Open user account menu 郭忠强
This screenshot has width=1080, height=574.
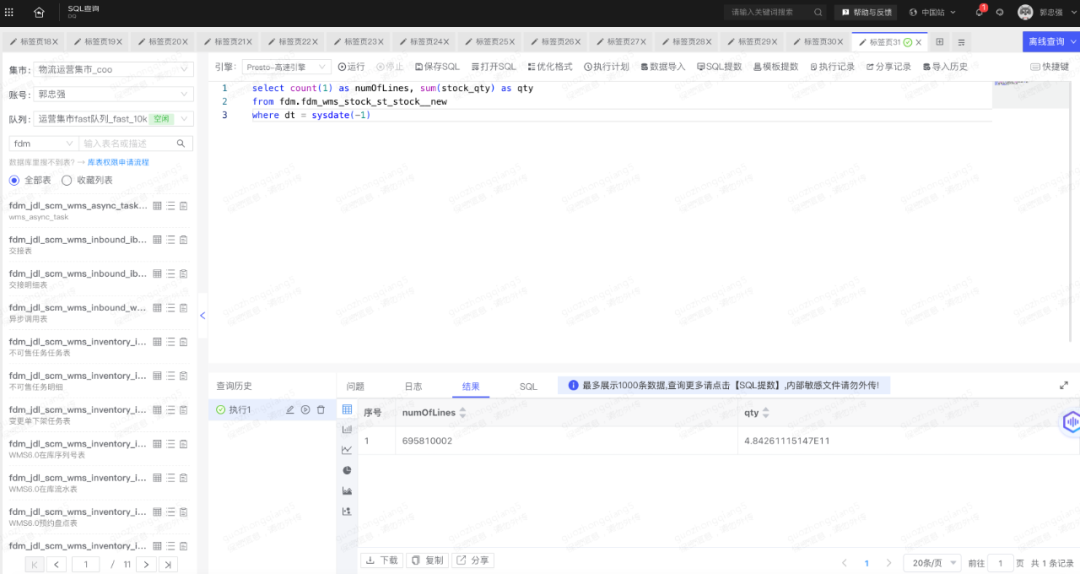1047,12
